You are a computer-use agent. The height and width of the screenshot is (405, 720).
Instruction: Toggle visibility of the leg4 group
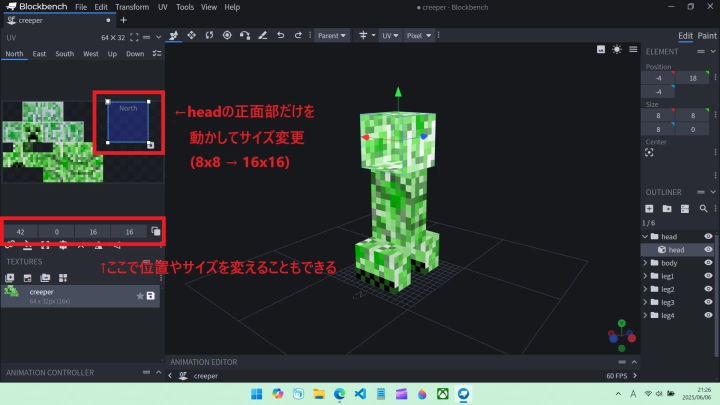[x=708, y=315]
